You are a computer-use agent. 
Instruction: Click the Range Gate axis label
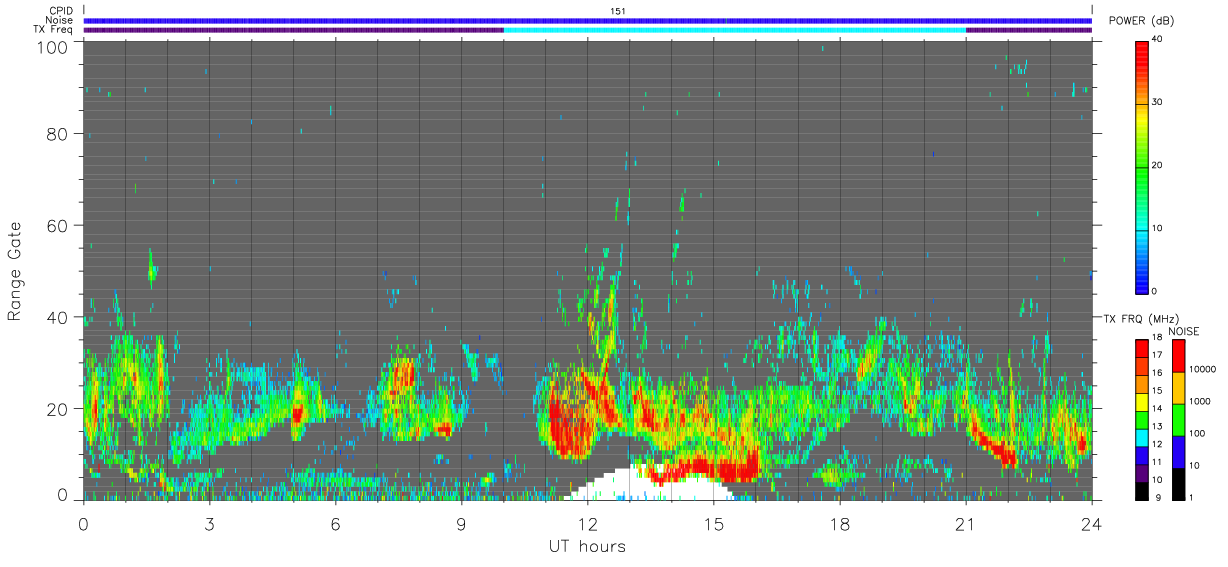point(15,269)
